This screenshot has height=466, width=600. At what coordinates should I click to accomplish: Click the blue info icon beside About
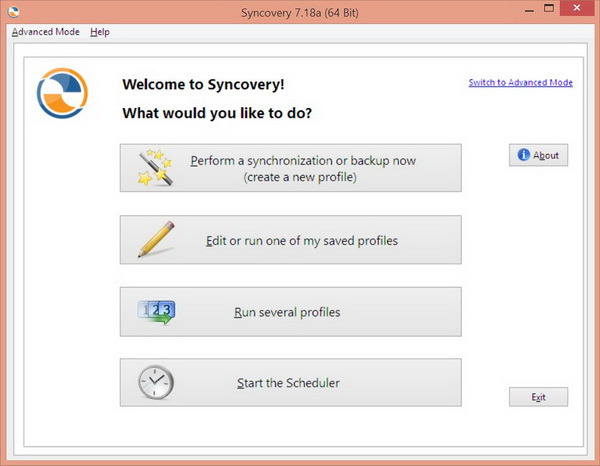click(x=523, y=155)
